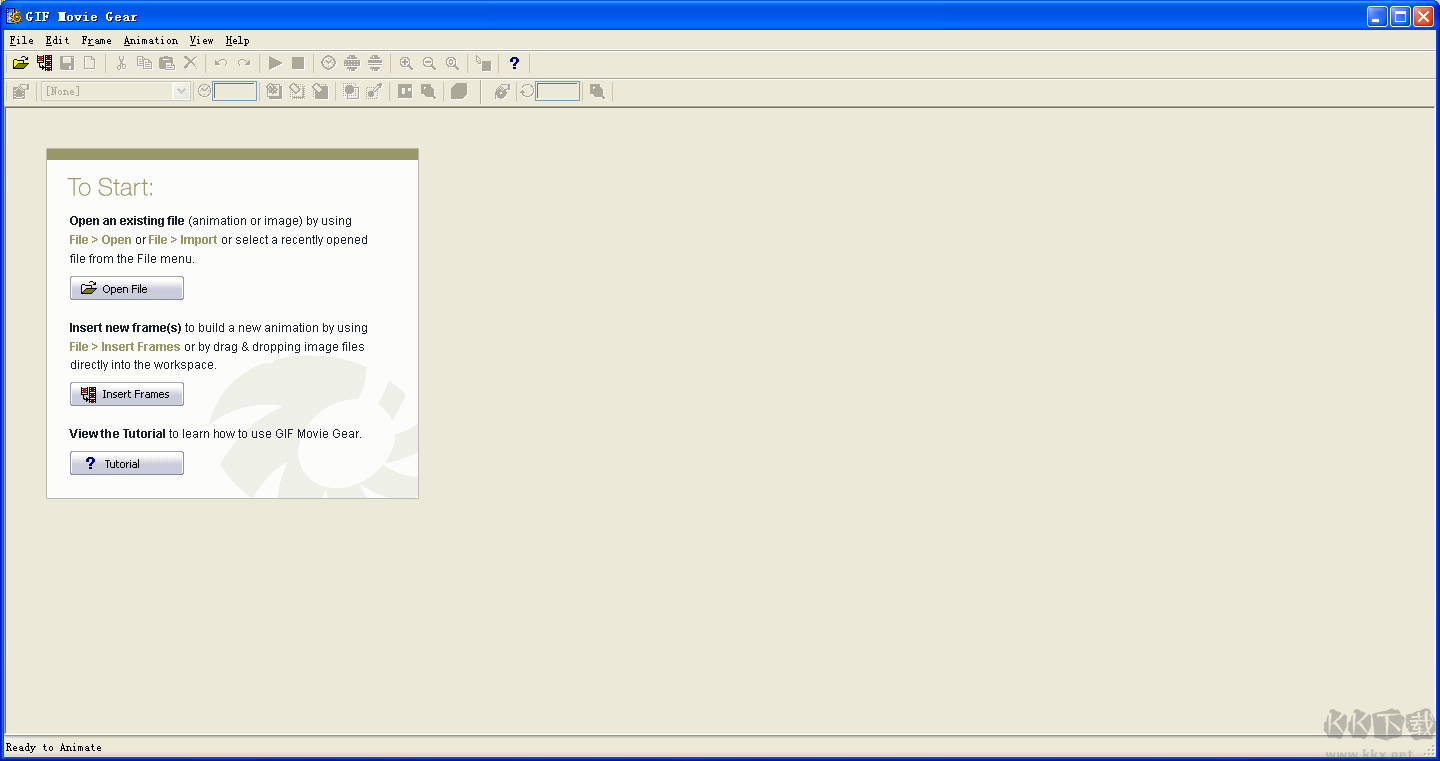Maximize the GIF Movie Gear window
The image size is (1440, 761).
[x=1400, y=16]
